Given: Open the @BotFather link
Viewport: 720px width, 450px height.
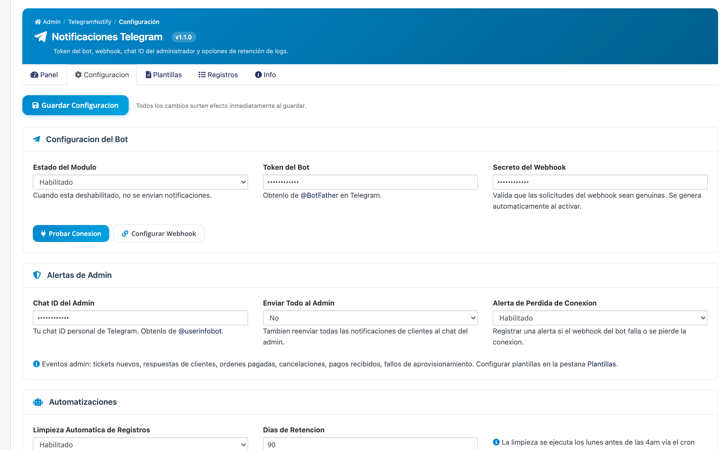Looking at the screenshot, I should [319, 195].
